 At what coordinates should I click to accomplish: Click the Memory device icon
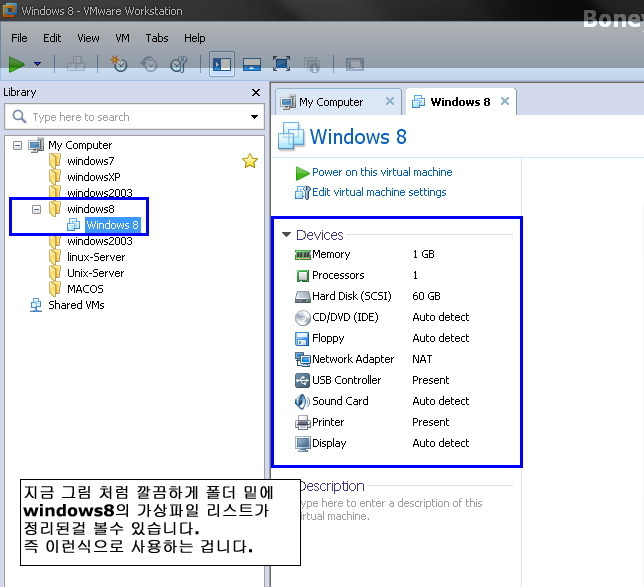pos(303,255)
